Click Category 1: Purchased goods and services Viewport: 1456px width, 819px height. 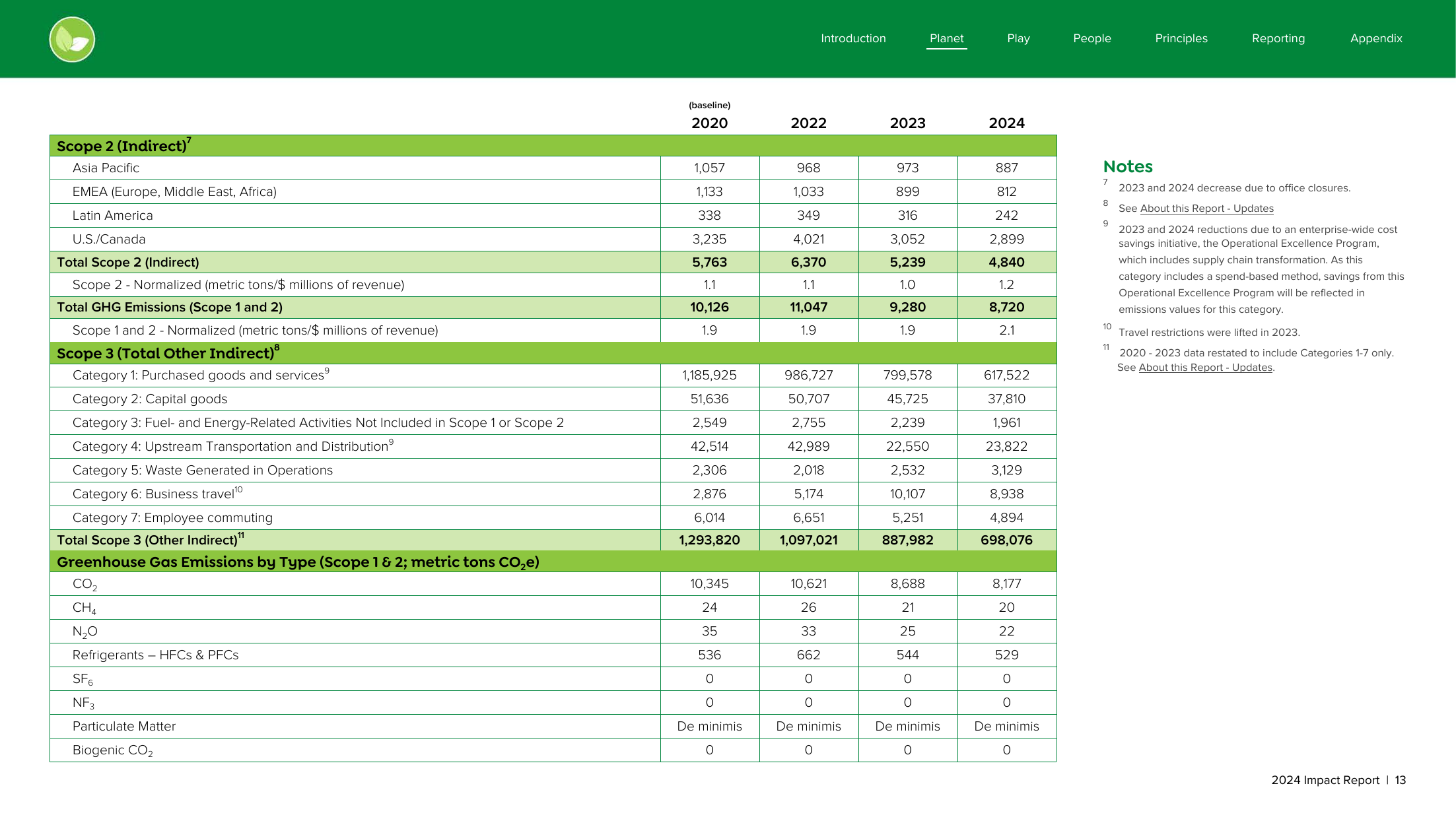(201, 375)
